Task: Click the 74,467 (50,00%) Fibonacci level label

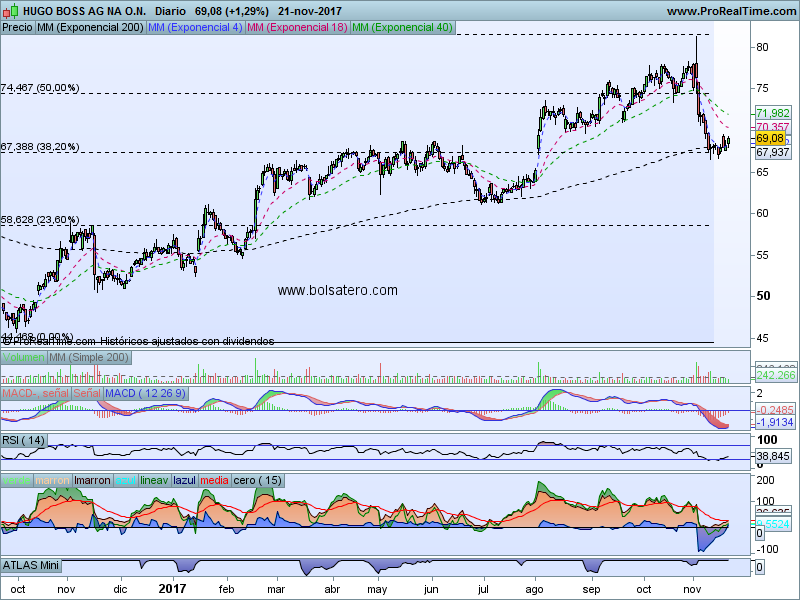Action: click(40, 88)
